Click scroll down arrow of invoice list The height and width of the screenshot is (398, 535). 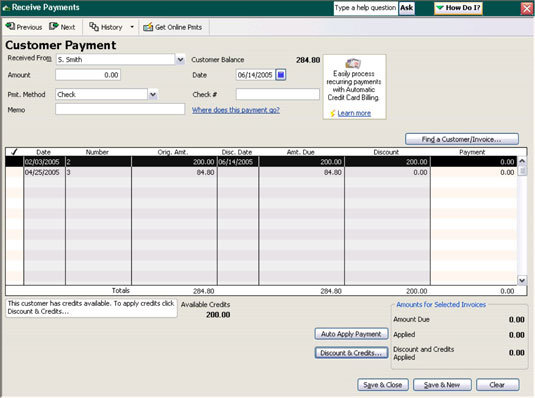pyautogui.click(x=522, y=280)
